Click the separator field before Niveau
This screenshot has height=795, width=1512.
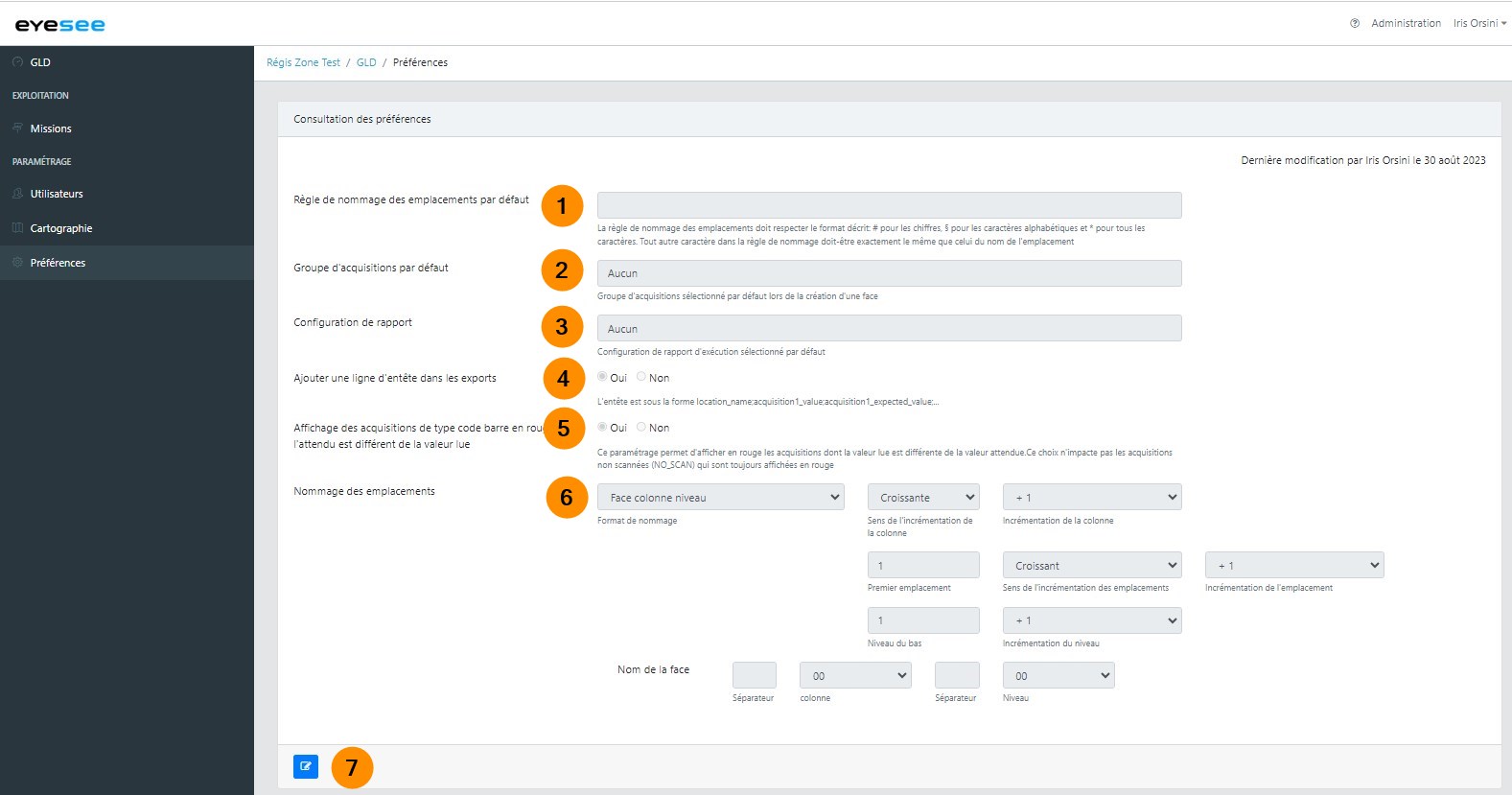coord(957,675)
